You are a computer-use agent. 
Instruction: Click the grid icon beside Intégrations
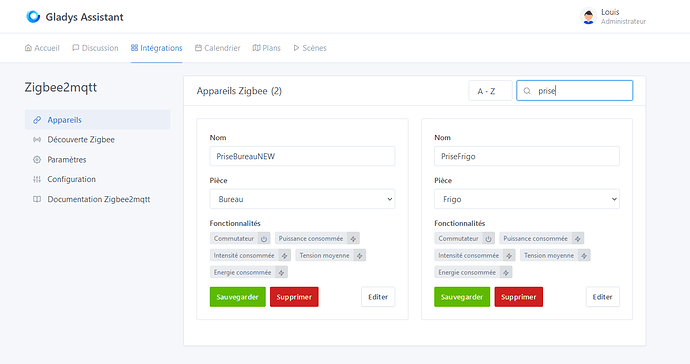134,48
